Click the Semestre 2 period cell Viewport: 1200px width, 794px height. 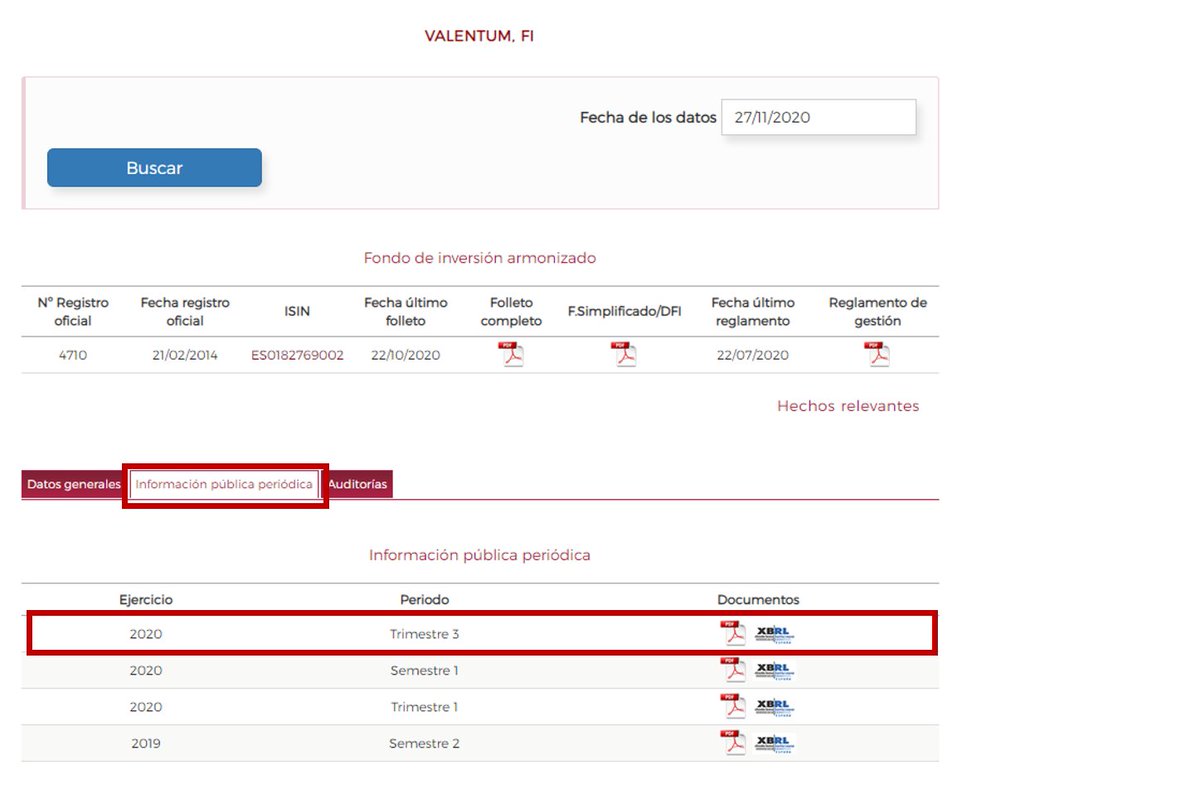tap(425, 744)
